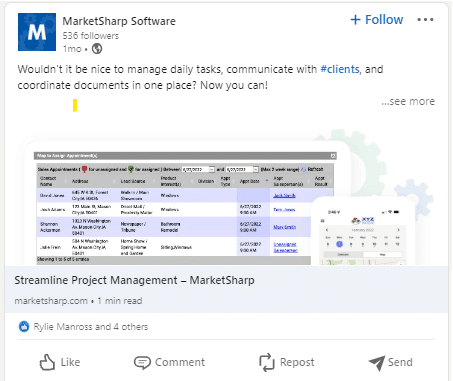The image size is (453, 381).
Task: Open the MarketSharp Software logo avatar
Action: pyautogui.click(x=37, y=32)
